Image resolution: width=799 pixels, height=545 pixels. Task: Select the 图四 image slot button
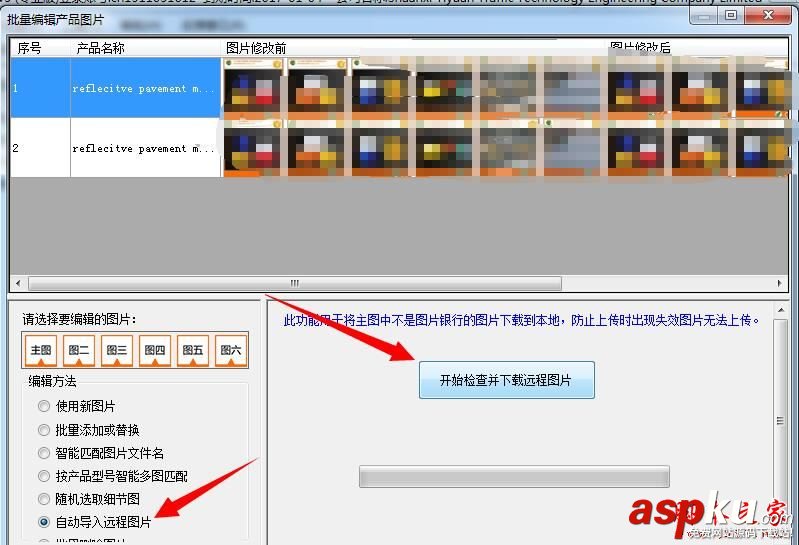[155, 350]
